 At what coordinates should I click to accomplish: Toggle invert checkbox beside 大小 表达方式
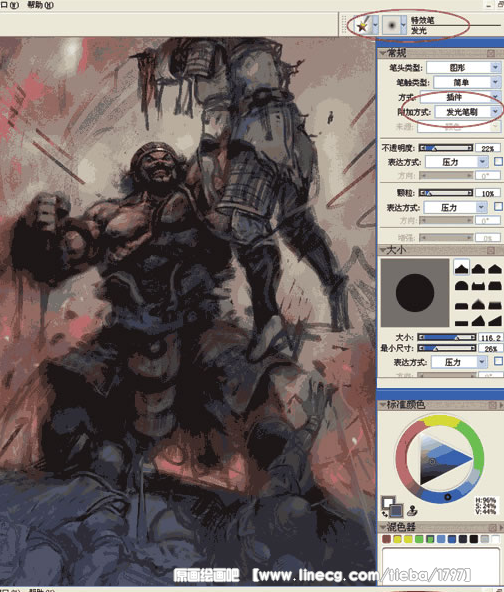[x=498, y=361]
